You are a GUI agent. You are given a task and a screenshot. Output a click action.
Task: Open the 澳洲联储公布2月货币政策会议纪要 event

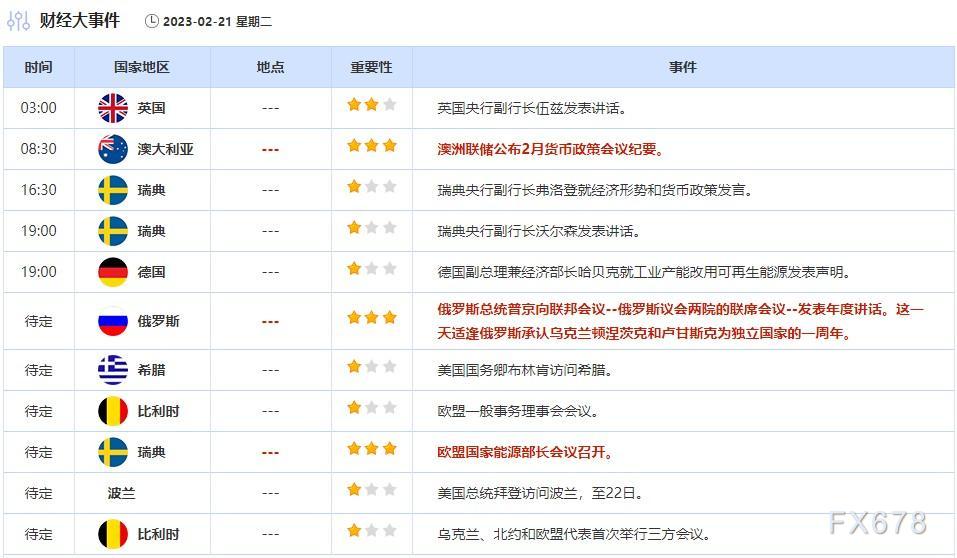click(x=551, y=149)
